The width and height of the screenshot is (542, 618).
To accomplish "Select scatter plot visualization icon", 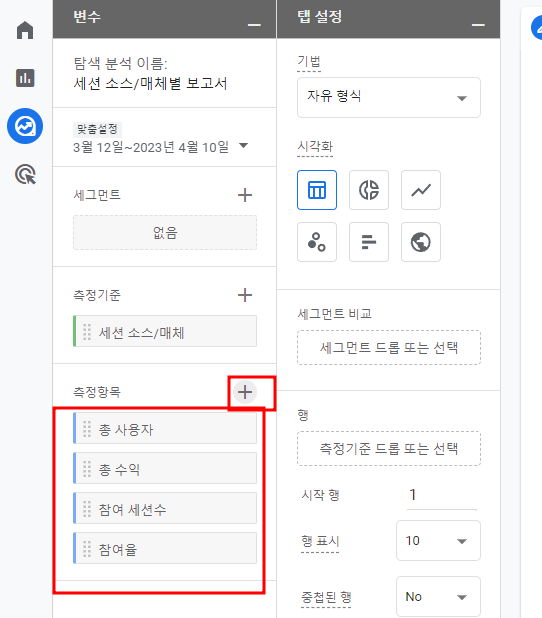I will point(317,242).
